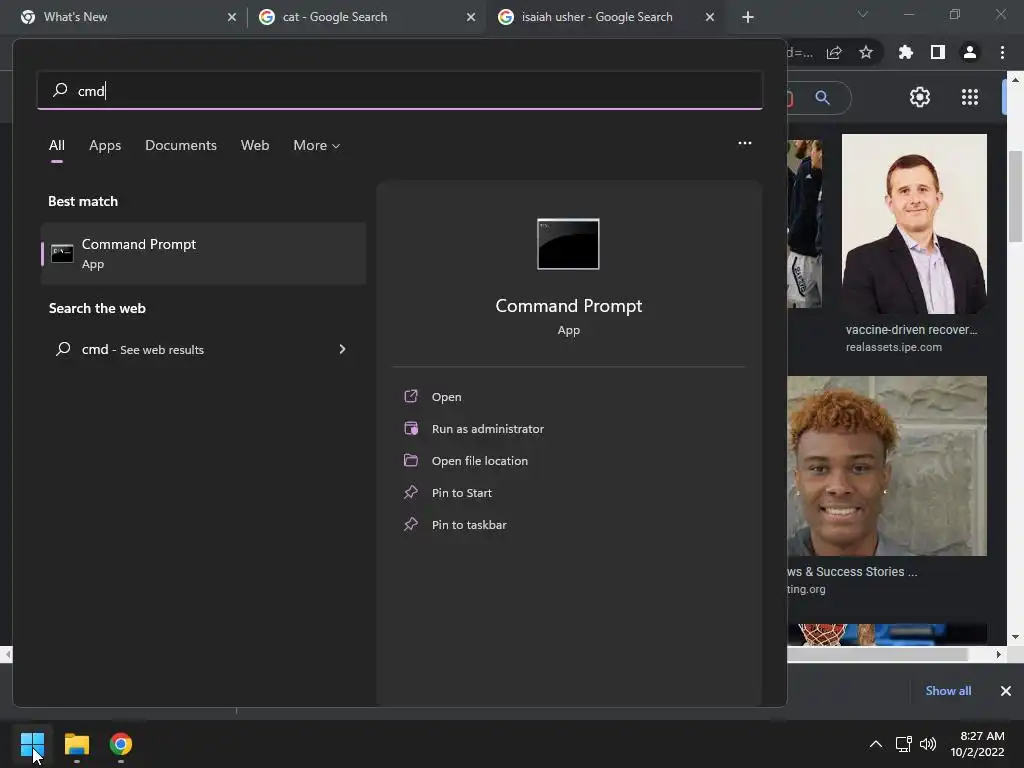Open Google Chrome from the taskbar
The height and width of the screenshot is (768, 1024).
pos(121,744)
